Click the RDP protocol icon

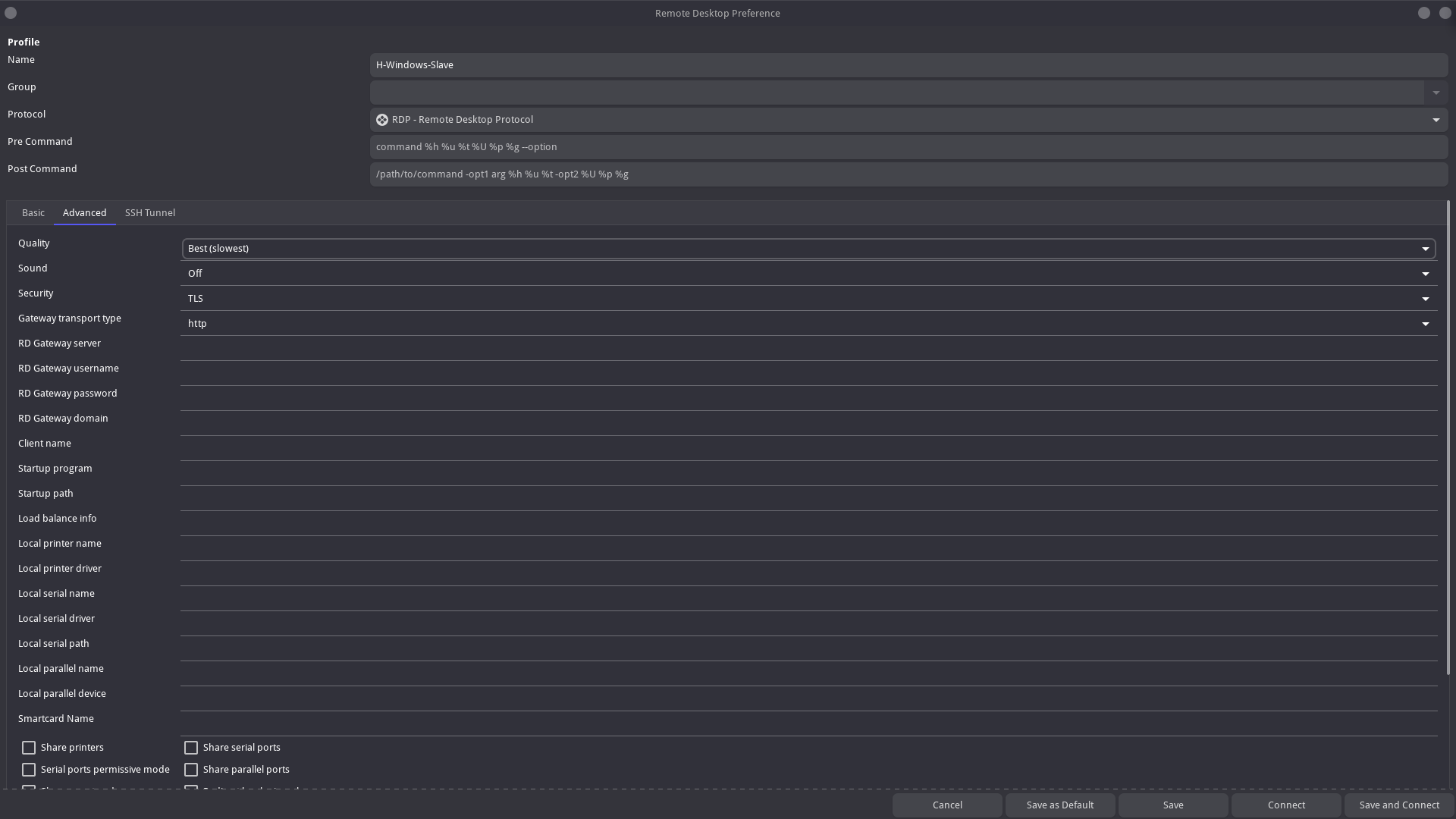pos(382,120)
